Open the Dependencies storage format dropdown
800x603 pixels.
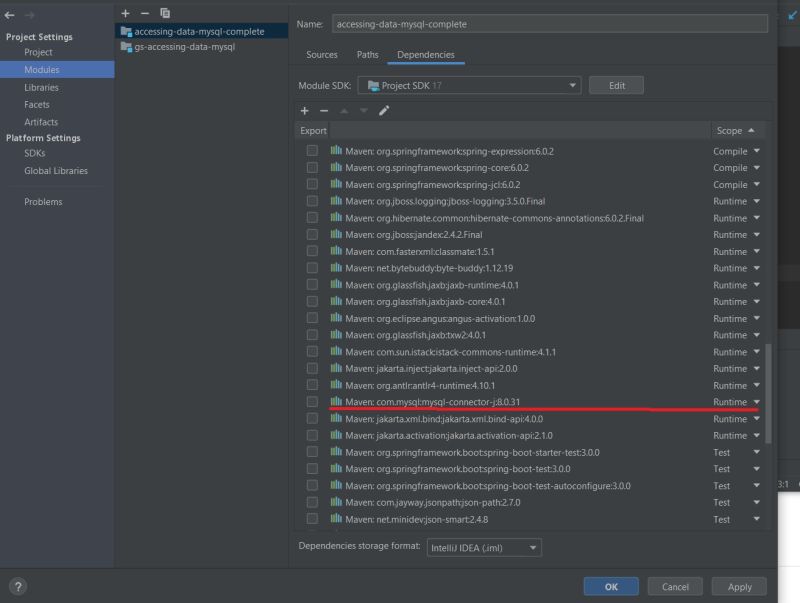click(x=483, y=547)
